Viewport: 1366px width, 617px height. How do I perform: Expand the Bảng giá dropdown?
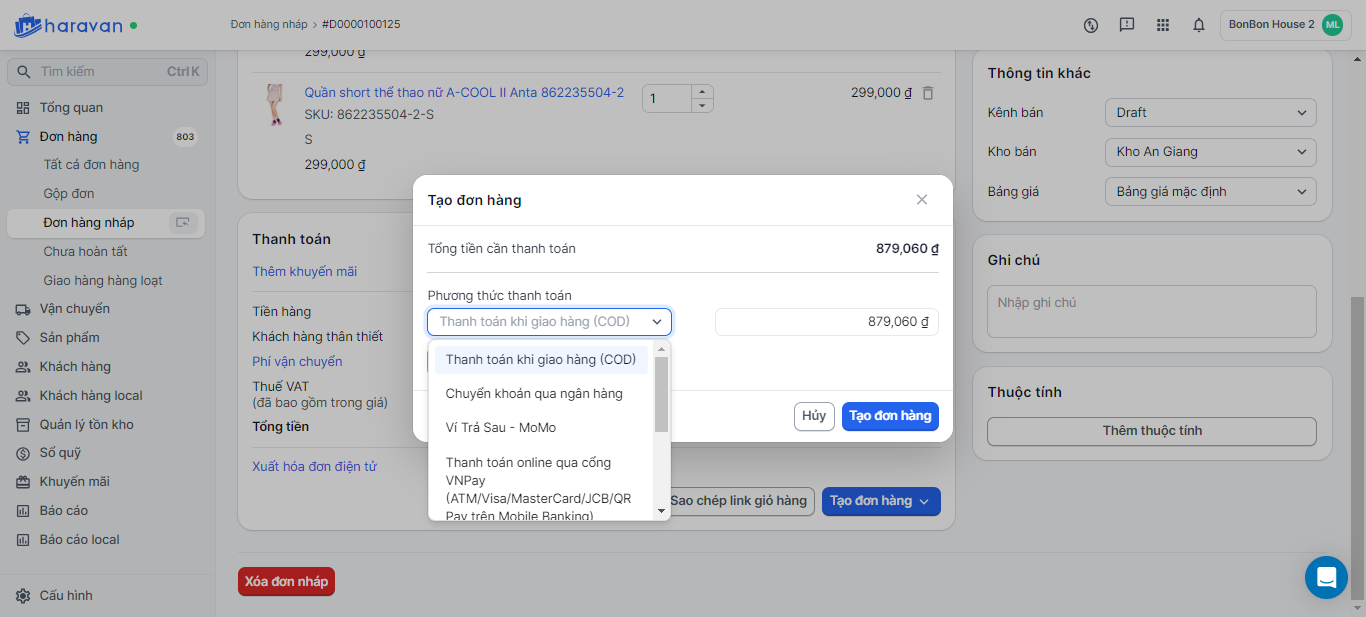(1210, 191)
